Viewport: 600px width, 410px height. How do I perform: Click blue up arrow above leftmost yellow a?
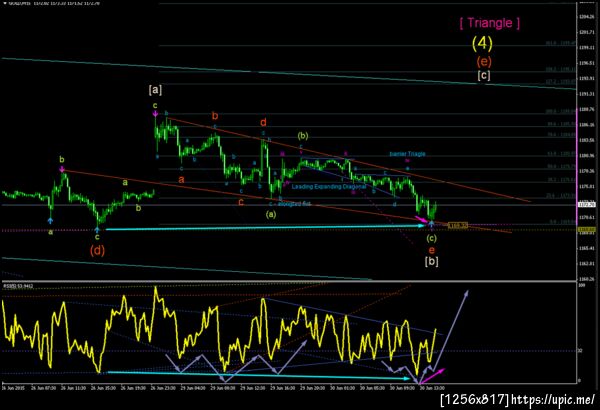click(50, 221)
